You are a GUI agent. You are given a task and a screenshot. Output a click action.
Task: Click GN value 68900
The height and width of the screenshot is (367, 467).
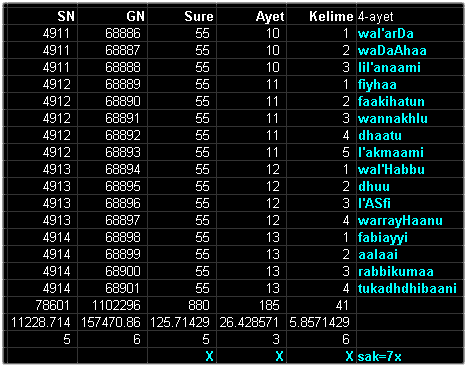(x=123, y=271)
